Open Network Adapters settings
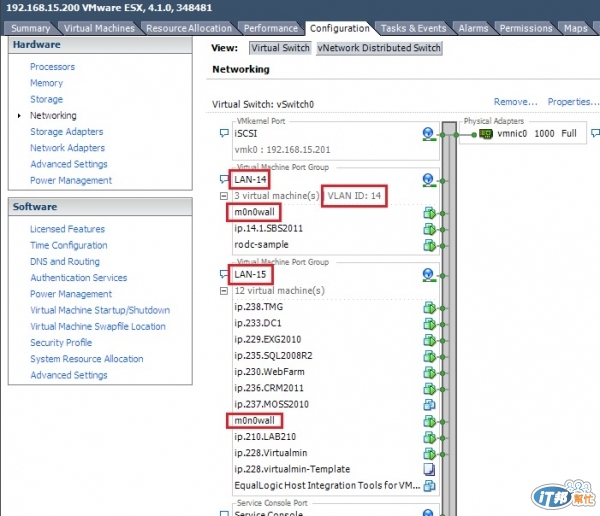 click(x=67, y=148)
